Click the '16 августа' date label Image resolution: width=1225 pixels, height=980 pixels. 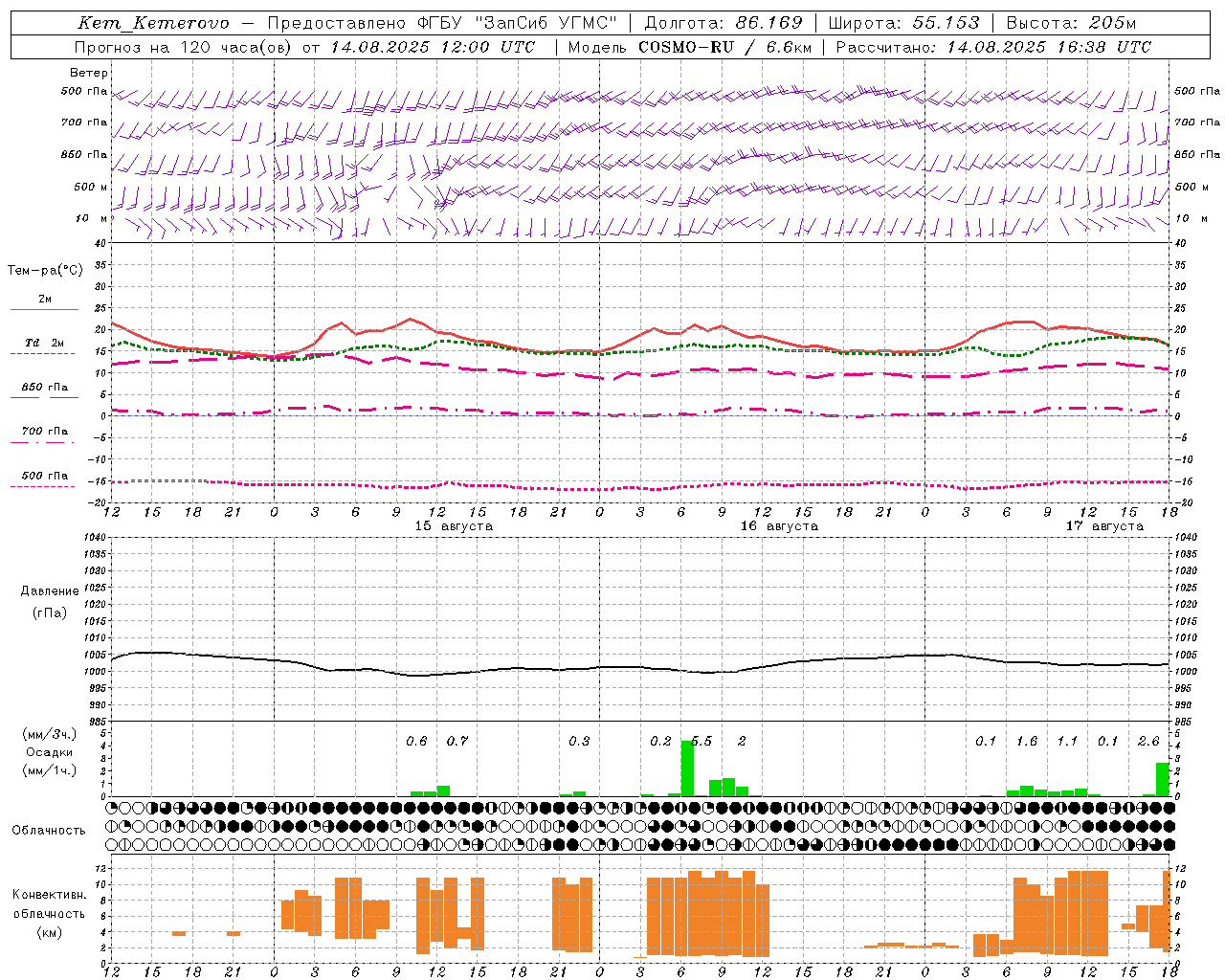779,526
